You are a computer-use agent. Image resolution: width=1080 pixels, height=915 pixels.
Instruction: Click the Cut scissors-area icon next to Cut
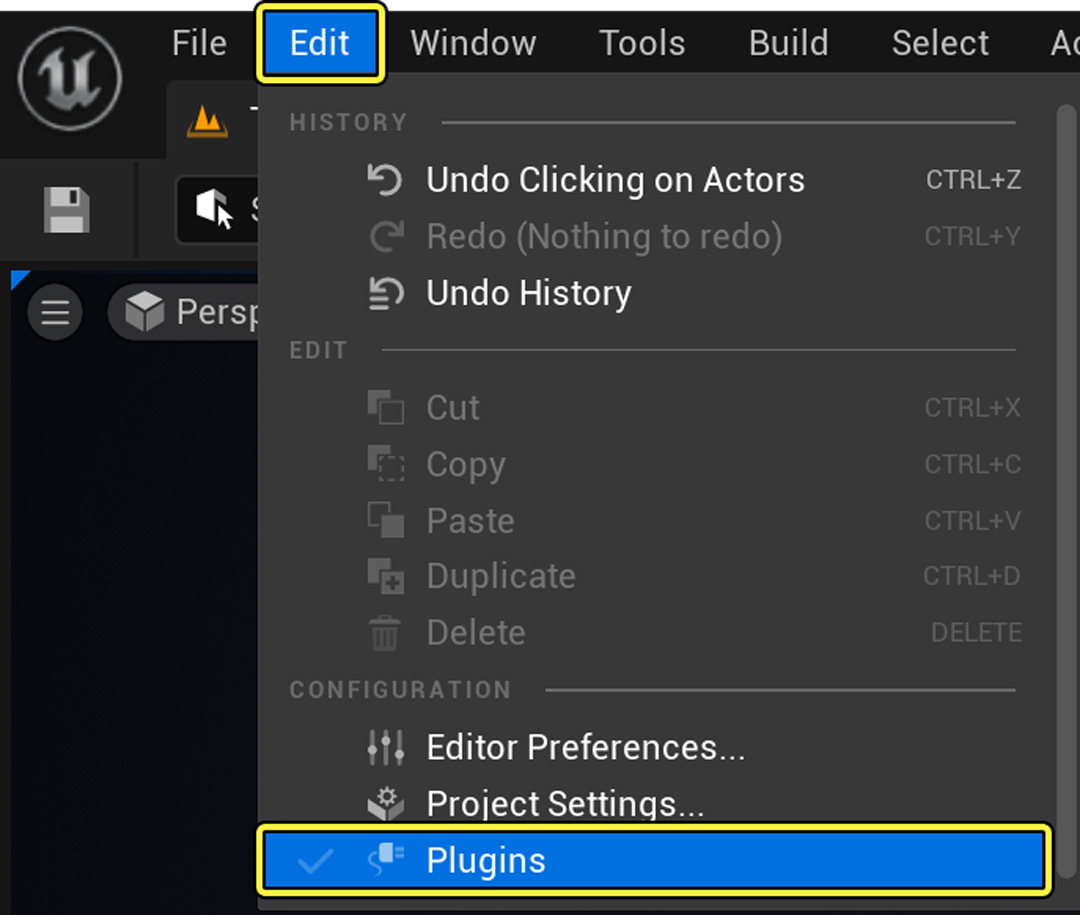point(386,407)
